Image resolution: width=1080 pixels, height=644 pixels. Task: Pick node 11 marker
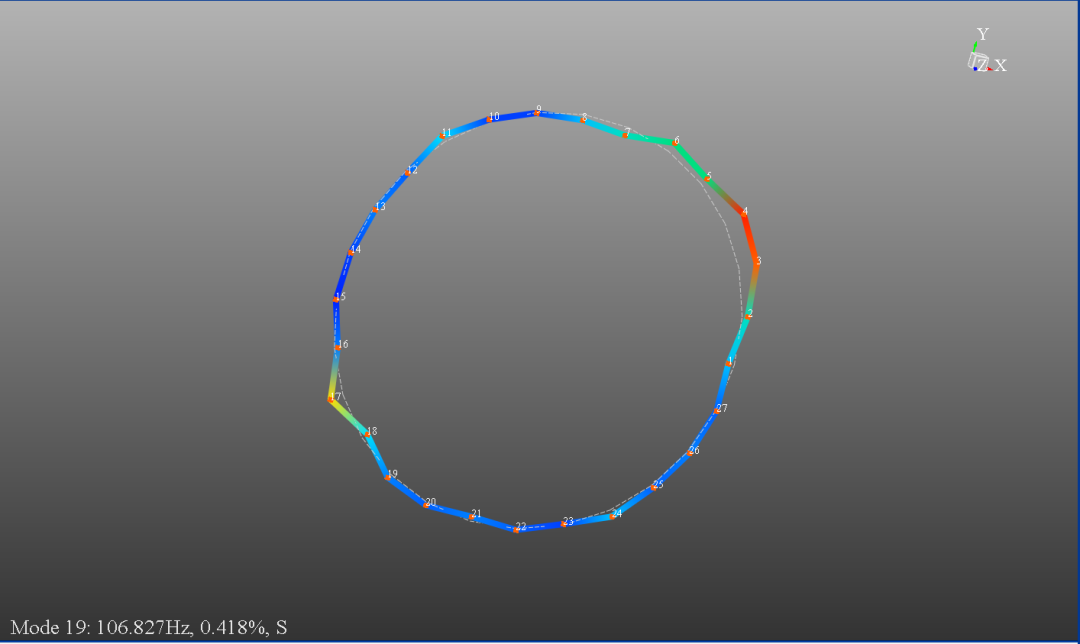tap(442, 135)
